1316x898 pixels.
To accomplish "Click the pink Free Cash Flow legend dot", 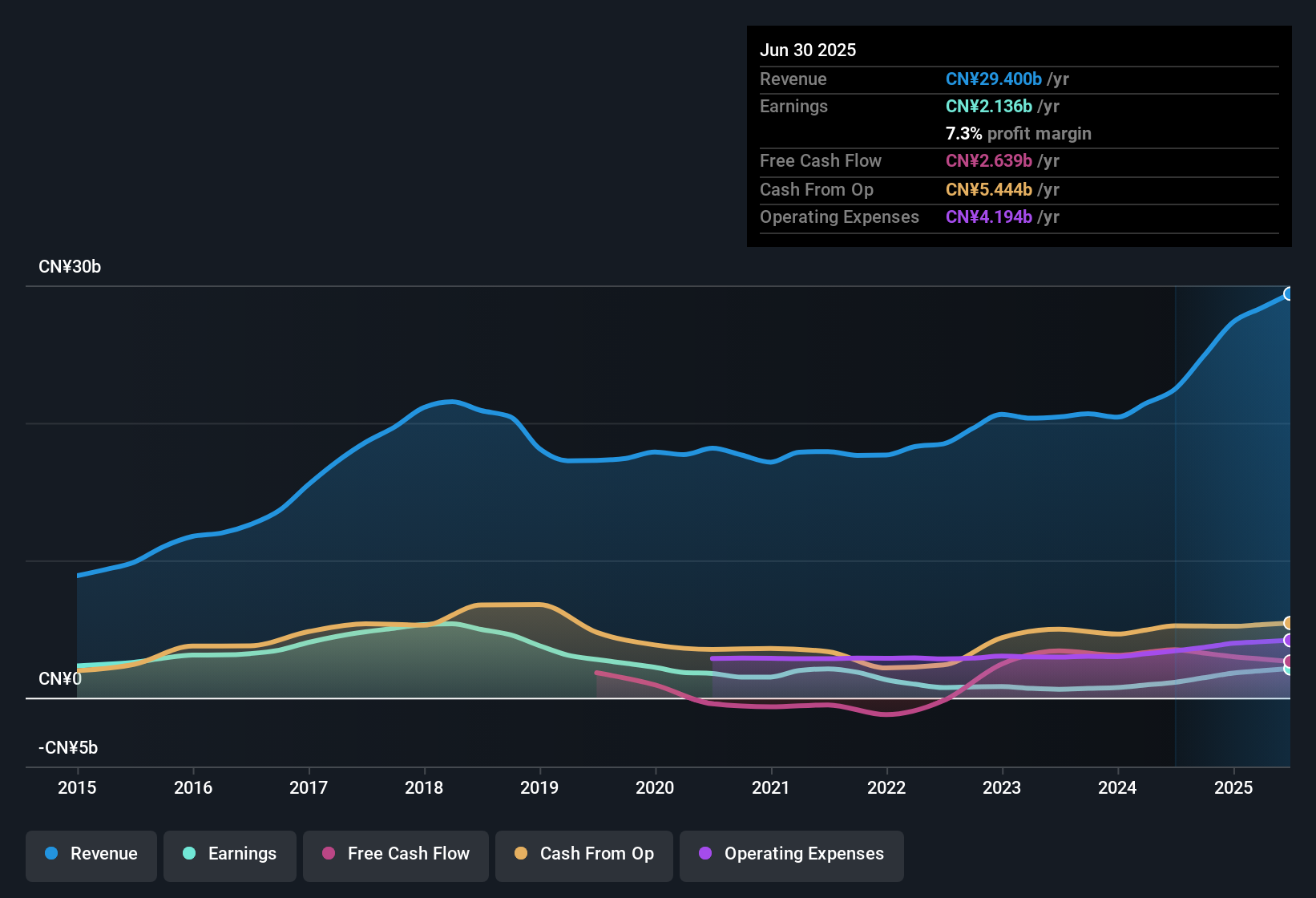I will tap(328, 854).
